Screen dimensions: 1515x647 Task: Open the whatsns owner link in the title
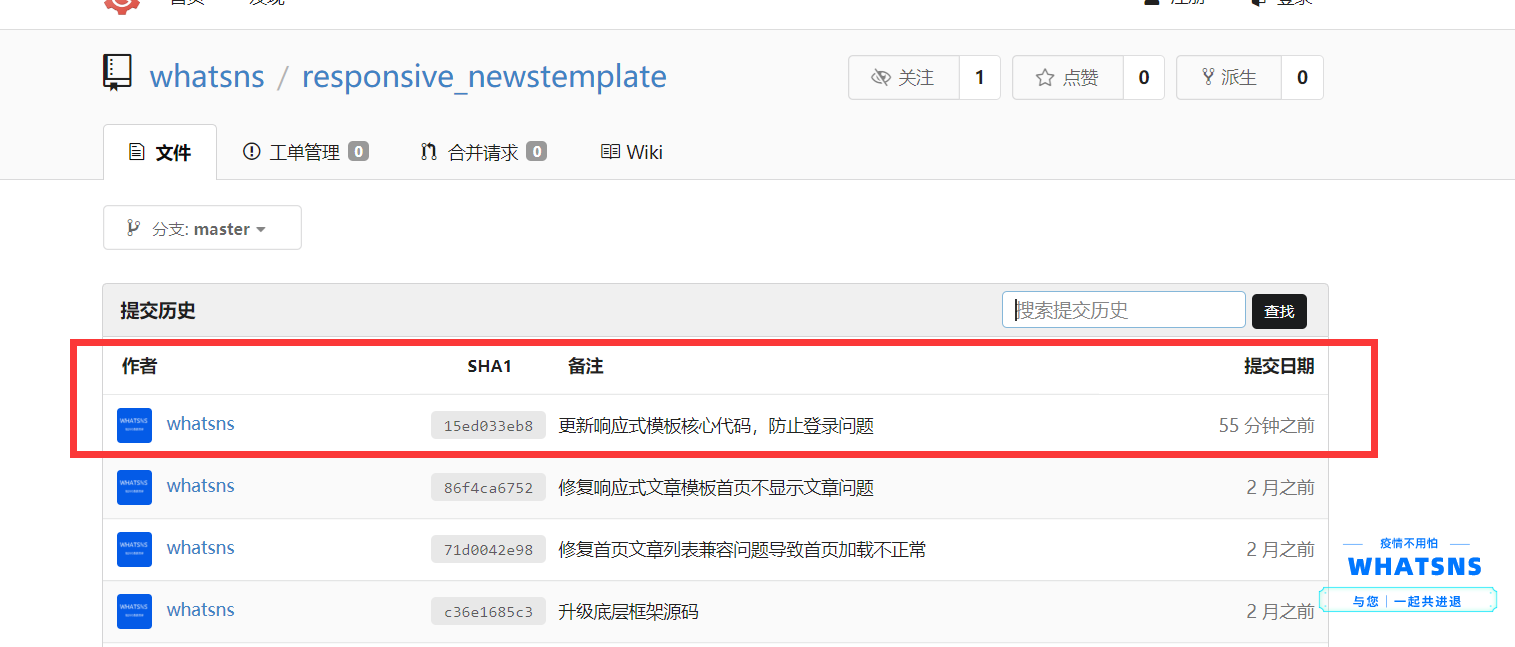pos(207,77)
